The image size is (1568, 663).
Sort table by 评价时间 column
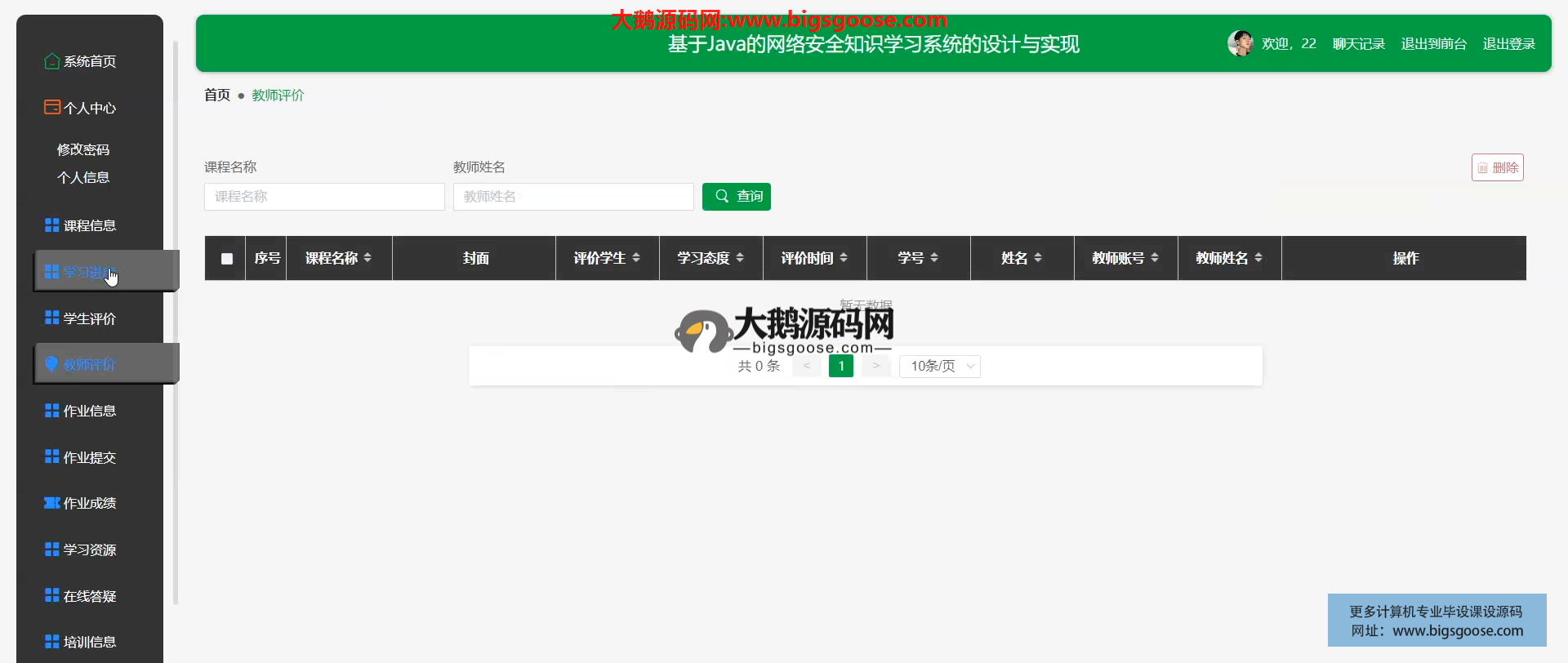coord(844,258)
